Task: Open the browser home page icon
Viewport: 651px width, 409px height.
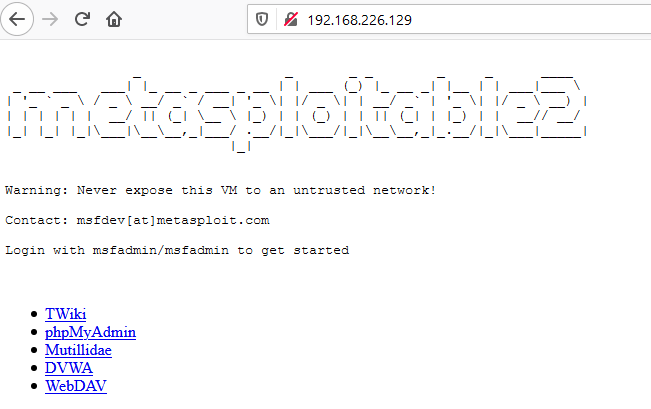Action: pyautogui.click(x=114, y=19)
